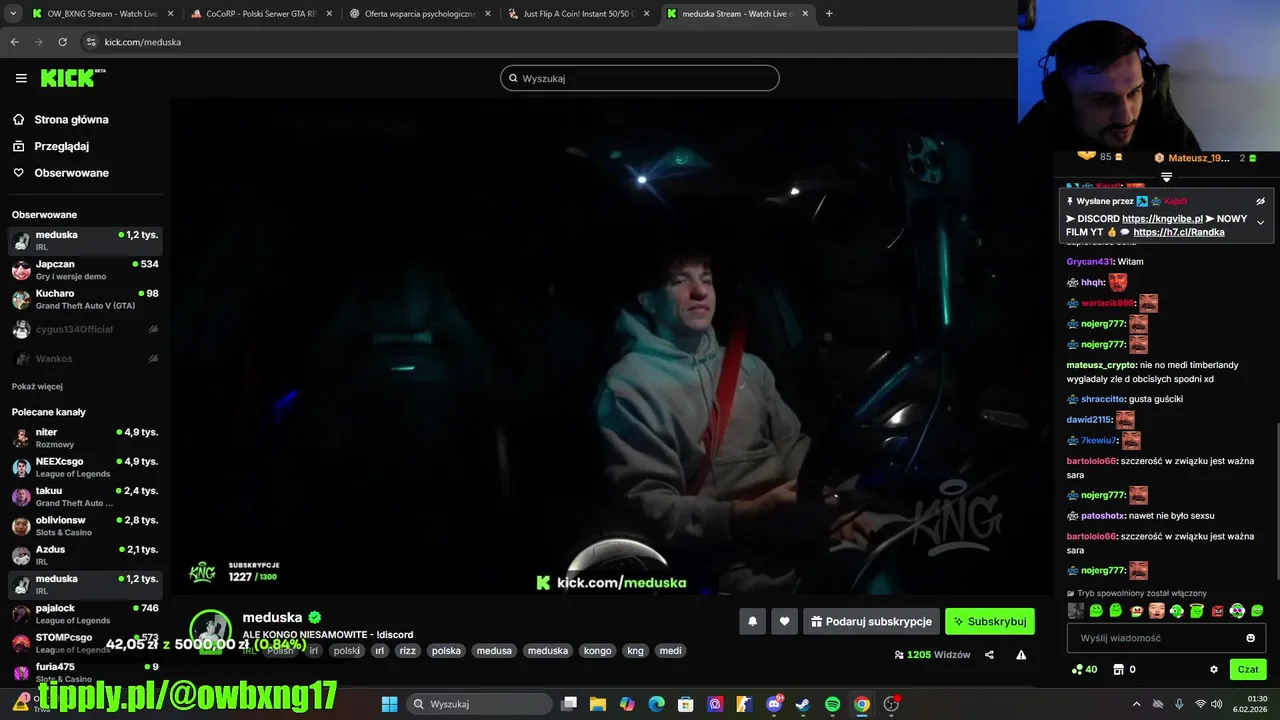Open Microsoft Edge from the taskbar
The width and height of the screenshot is (1280, 720).
click(x=656, y=704)
